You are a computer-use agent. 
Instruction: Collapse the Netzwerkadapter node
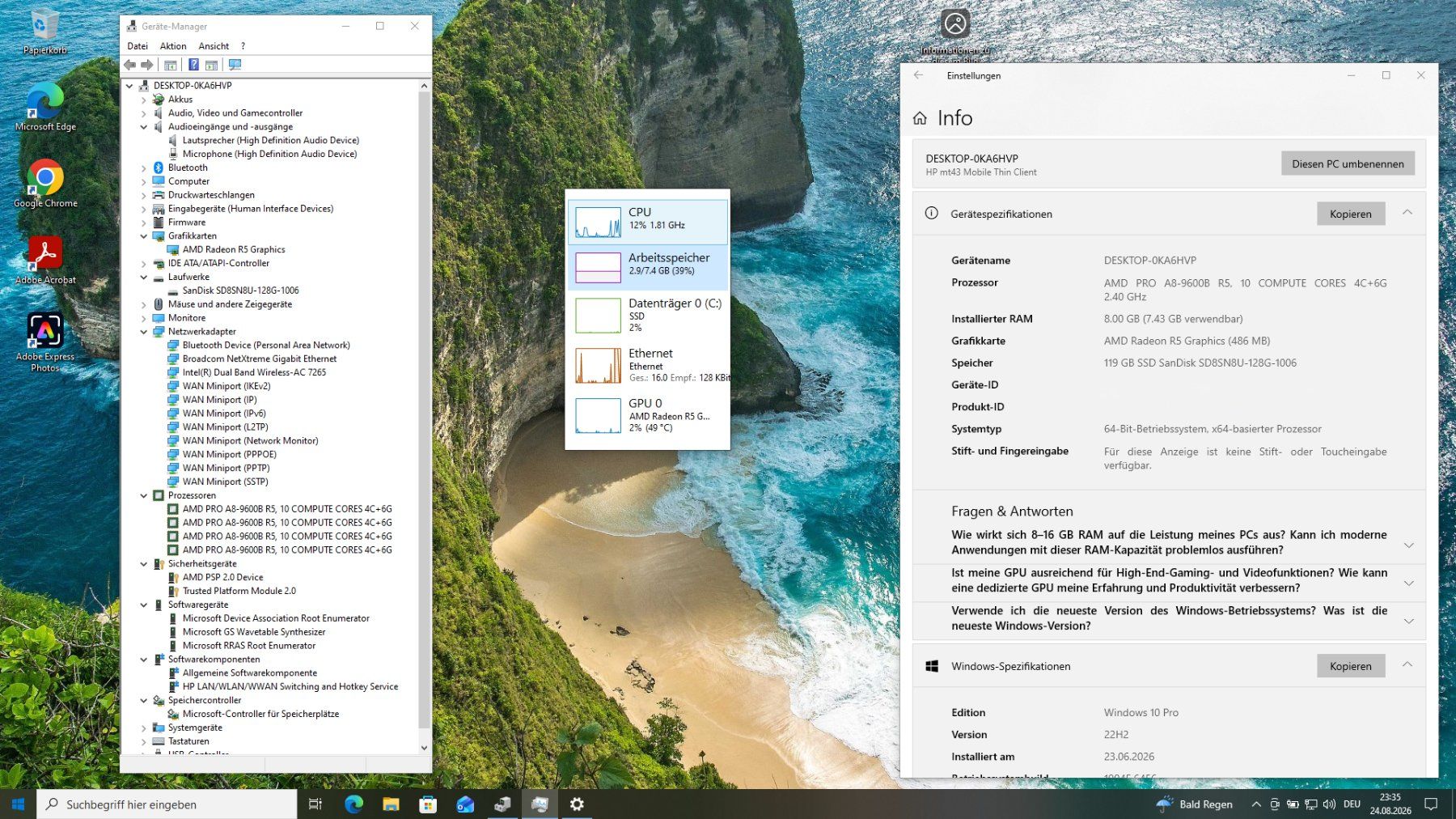click(x=144, y=332)
